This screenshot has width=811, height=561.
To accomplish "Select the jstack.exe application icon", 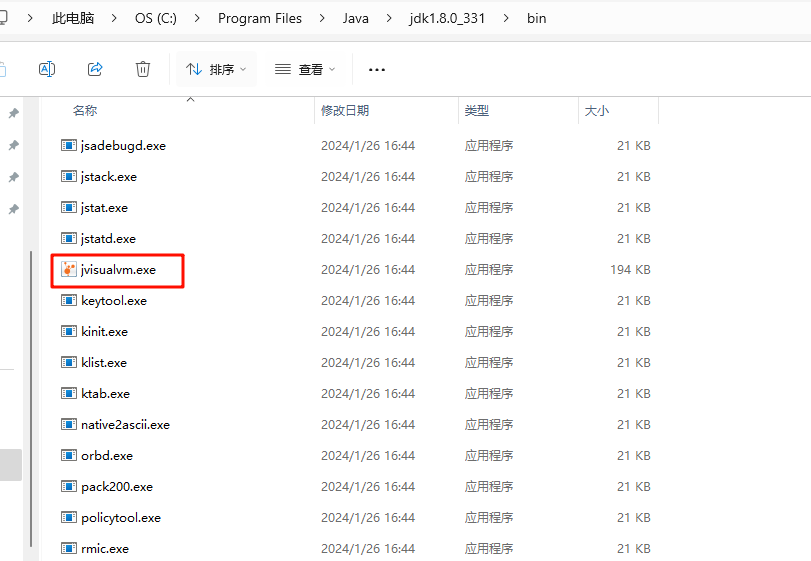I will pyautogui.click(x=69, y=177).
